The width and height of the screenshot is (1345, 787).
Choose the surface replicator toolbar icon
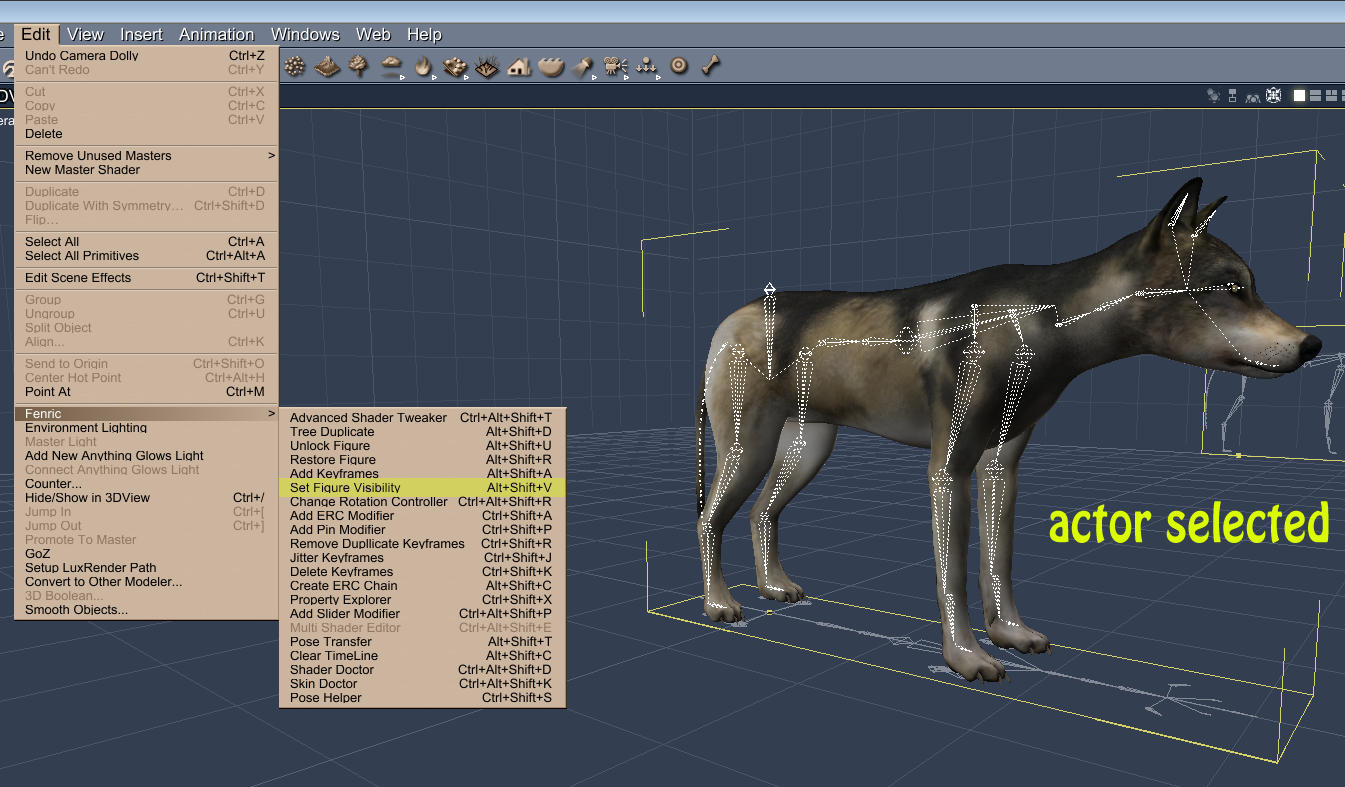pos(455,67)
